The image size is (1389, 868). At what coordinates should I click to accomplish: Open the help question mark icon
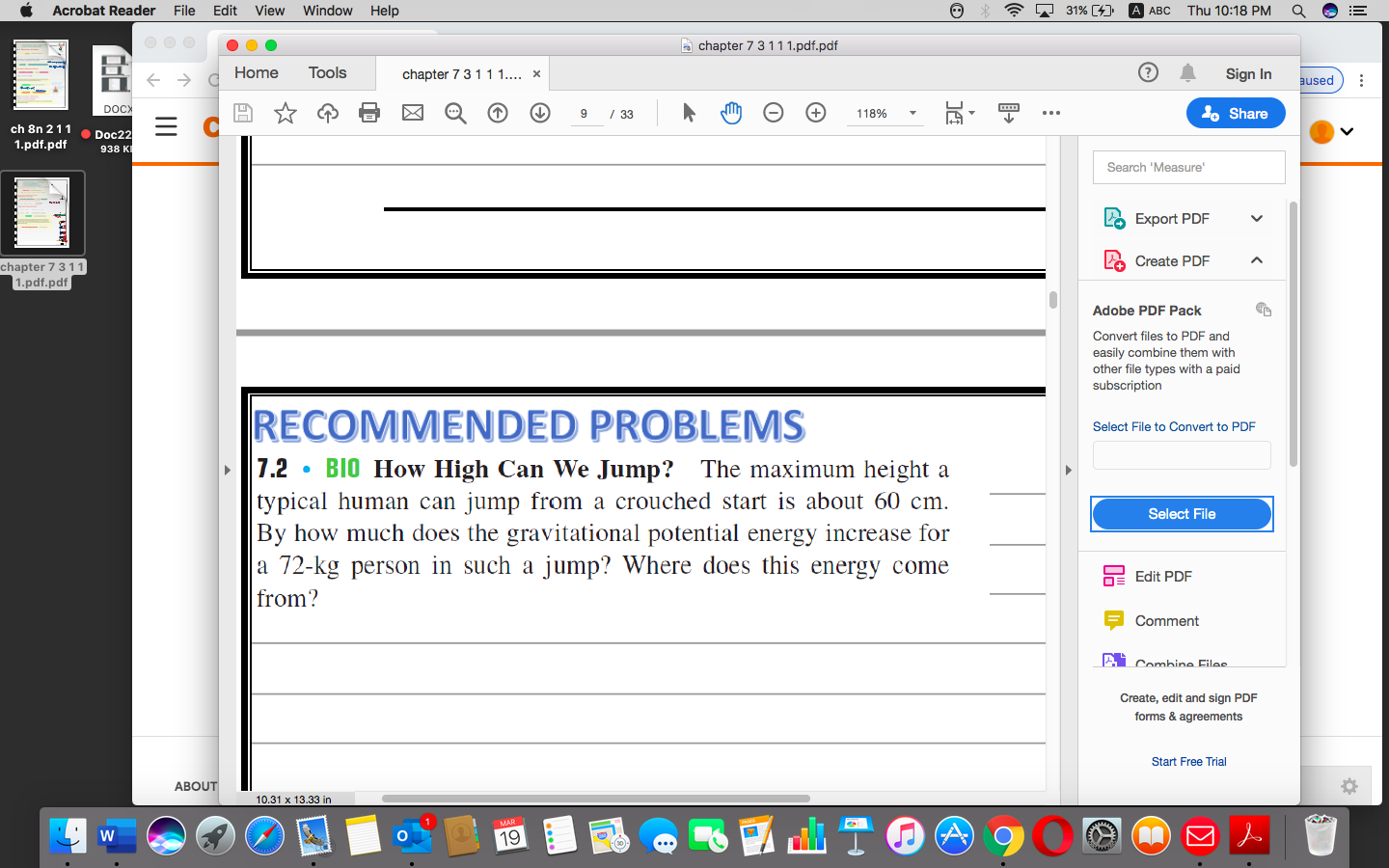pos(1148,72)
